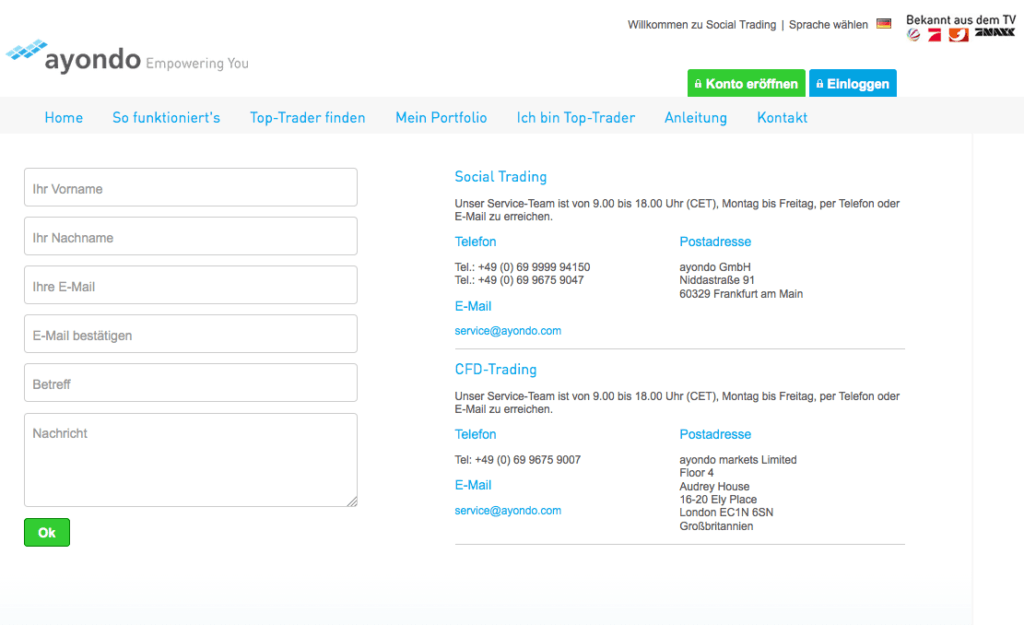Click the DMAX channel logo
1024x625 pixels.
995,32
